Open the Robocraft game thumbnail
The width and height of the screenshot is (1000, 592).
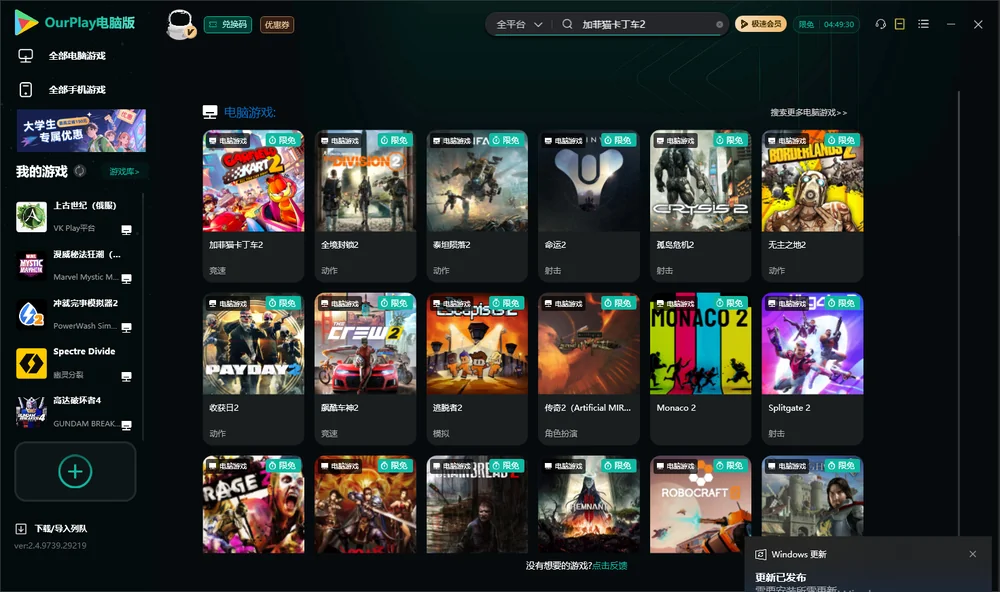[x=700, y=504]
